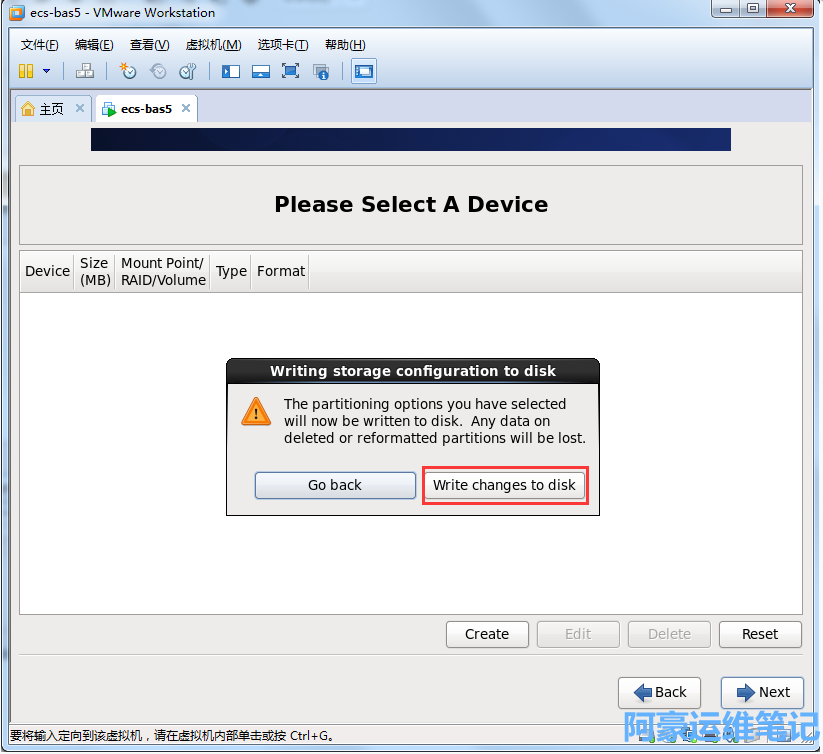Open the 虚拟机(M) menu
The width and height of the screenshot is (823, 754).
(213, 45)
